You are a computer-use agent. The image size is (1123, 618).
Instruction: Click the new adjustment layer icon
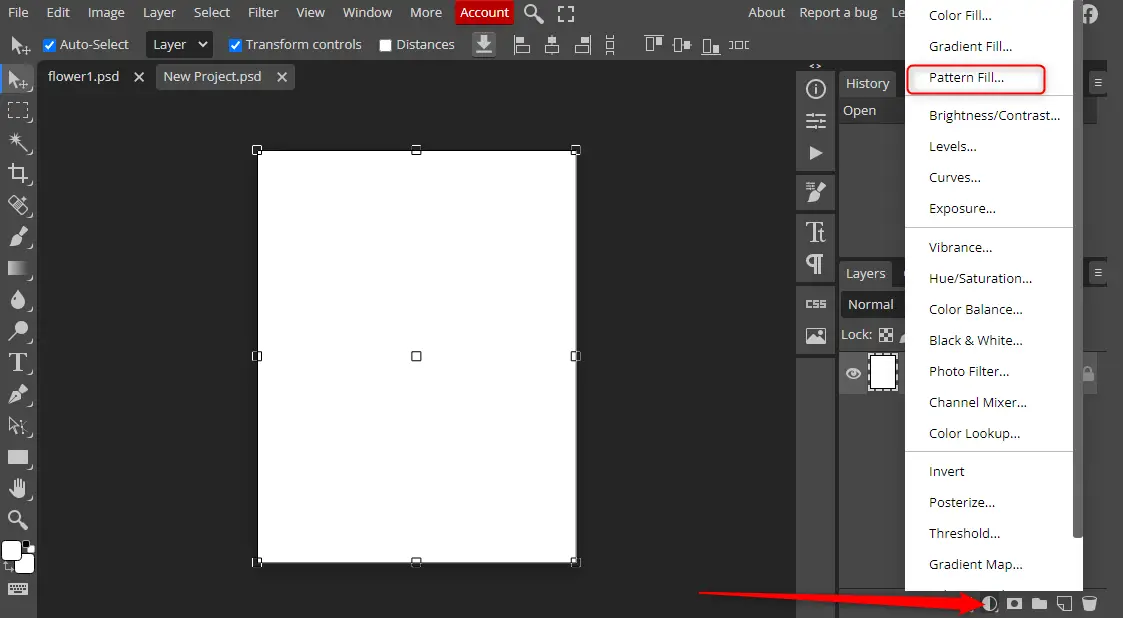point(989,603)
